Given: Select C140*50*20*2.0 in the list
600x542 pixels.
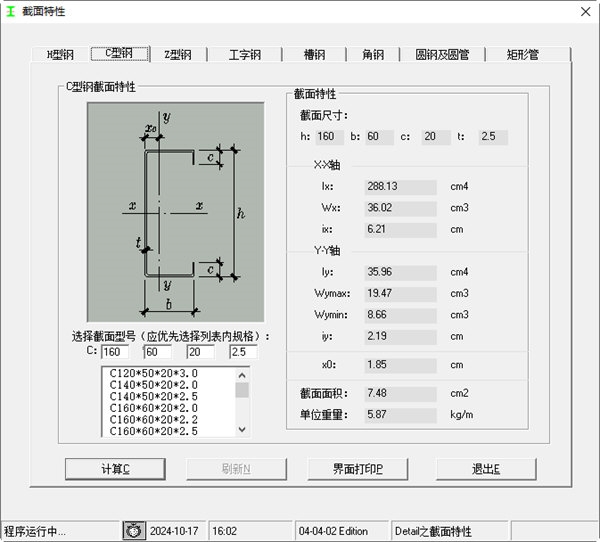Looking at the screenshot, I should [x=153, y=385].
